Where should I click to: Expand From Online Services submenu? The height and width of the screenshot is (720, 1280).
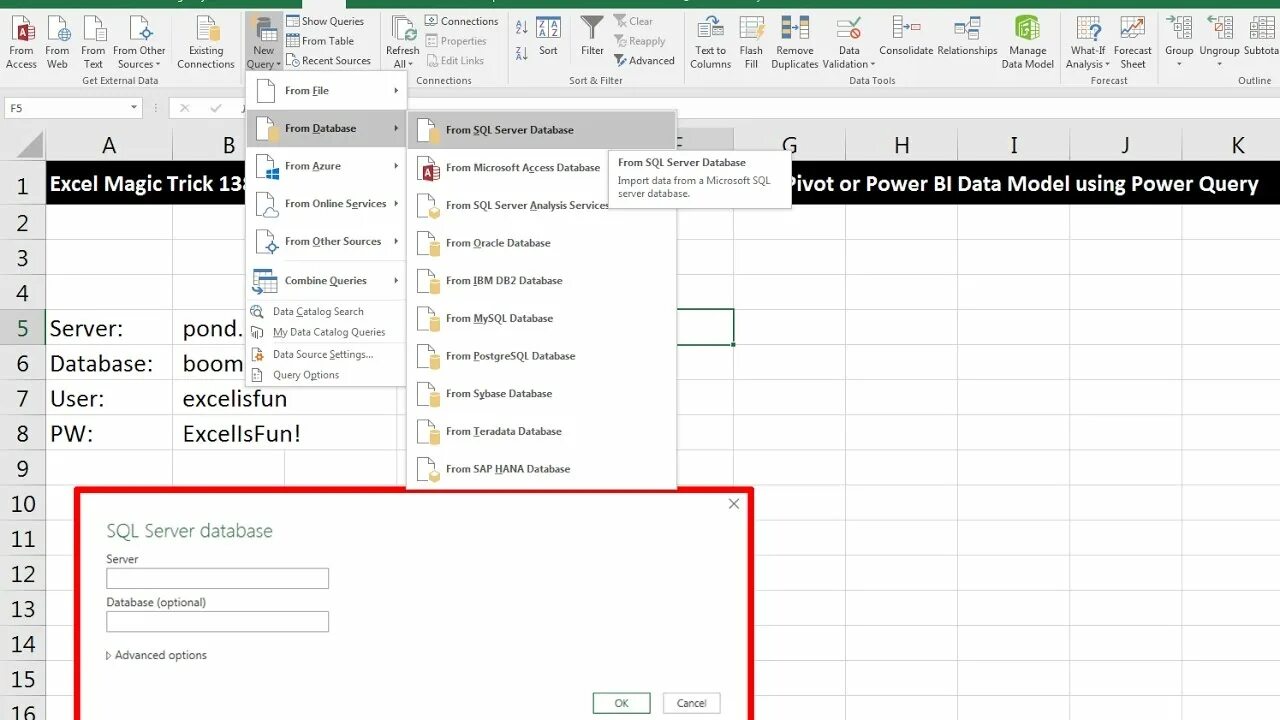click(x=326, y=204)
